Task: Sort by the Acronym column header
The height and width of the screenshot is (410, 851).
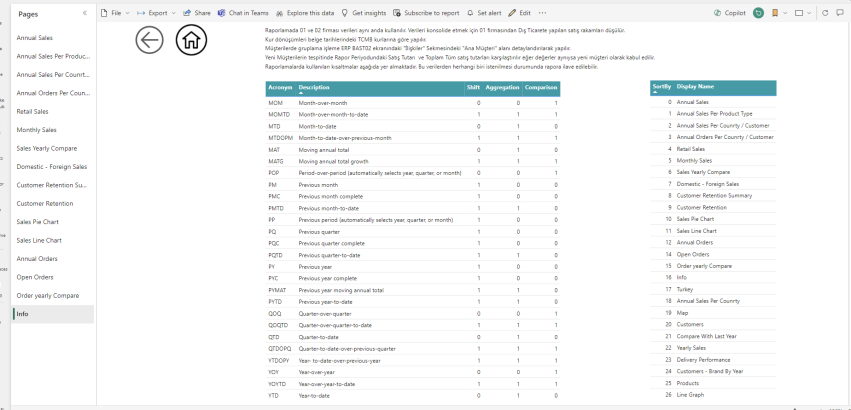Action: coord(279,88)
